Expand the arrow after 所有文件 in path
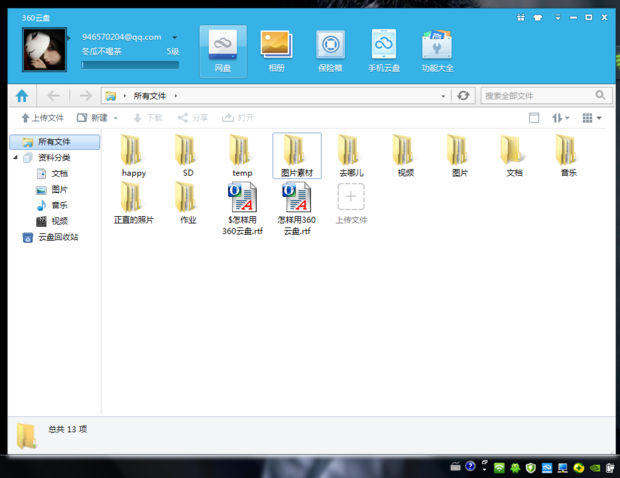Image resolution: width=620 pixels, height=478 pixels. [176, 96]
